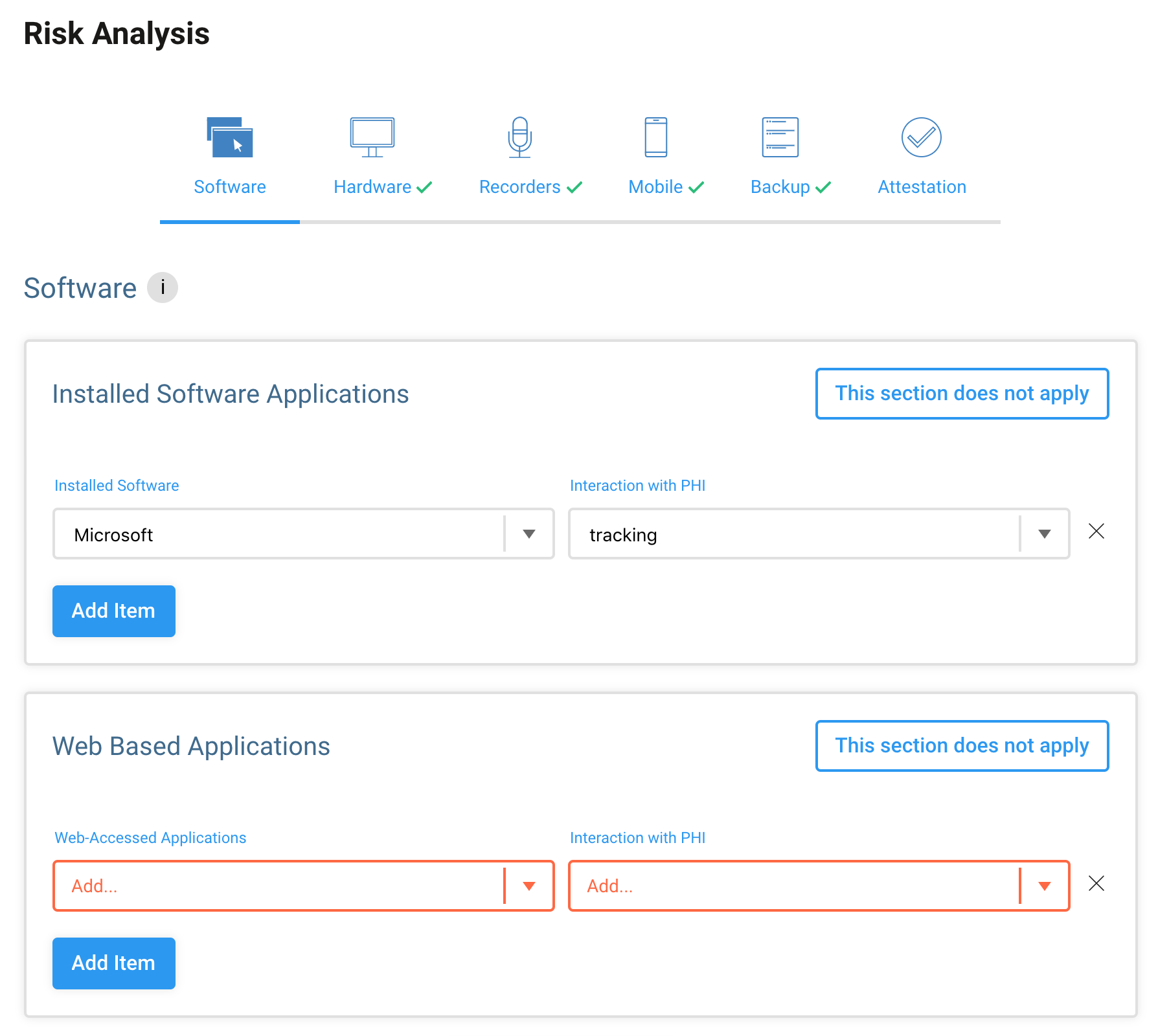
Task: Remove the empty web application row
Action: click(1096, 884)
